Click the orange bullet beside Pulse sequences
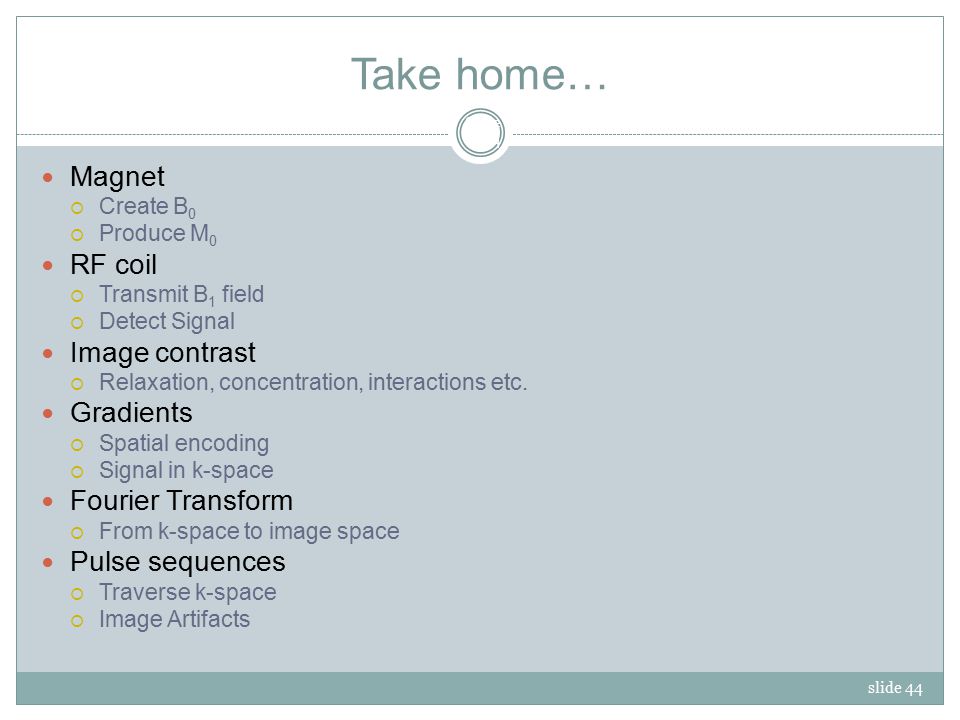The image size is (960, 720). [48, 563]
